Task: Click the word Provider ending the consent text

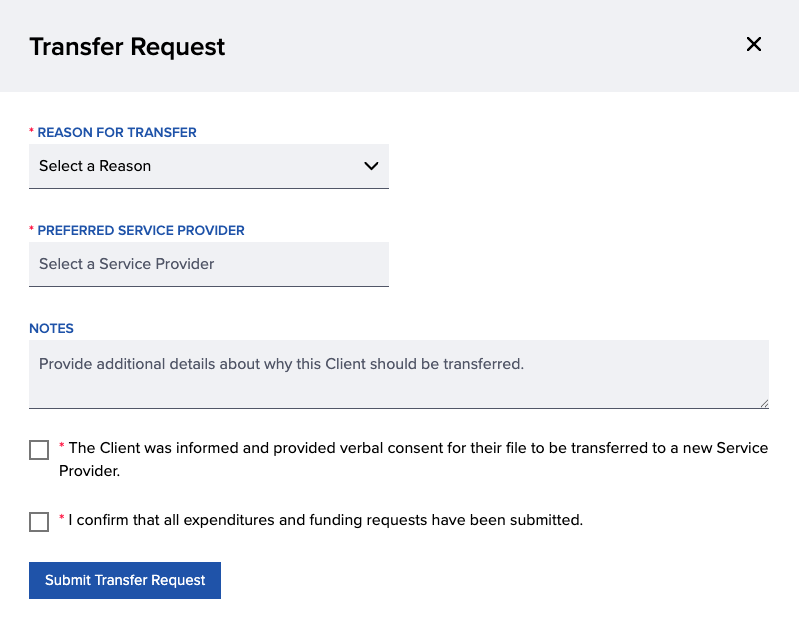Action: [x=89, y=471]
